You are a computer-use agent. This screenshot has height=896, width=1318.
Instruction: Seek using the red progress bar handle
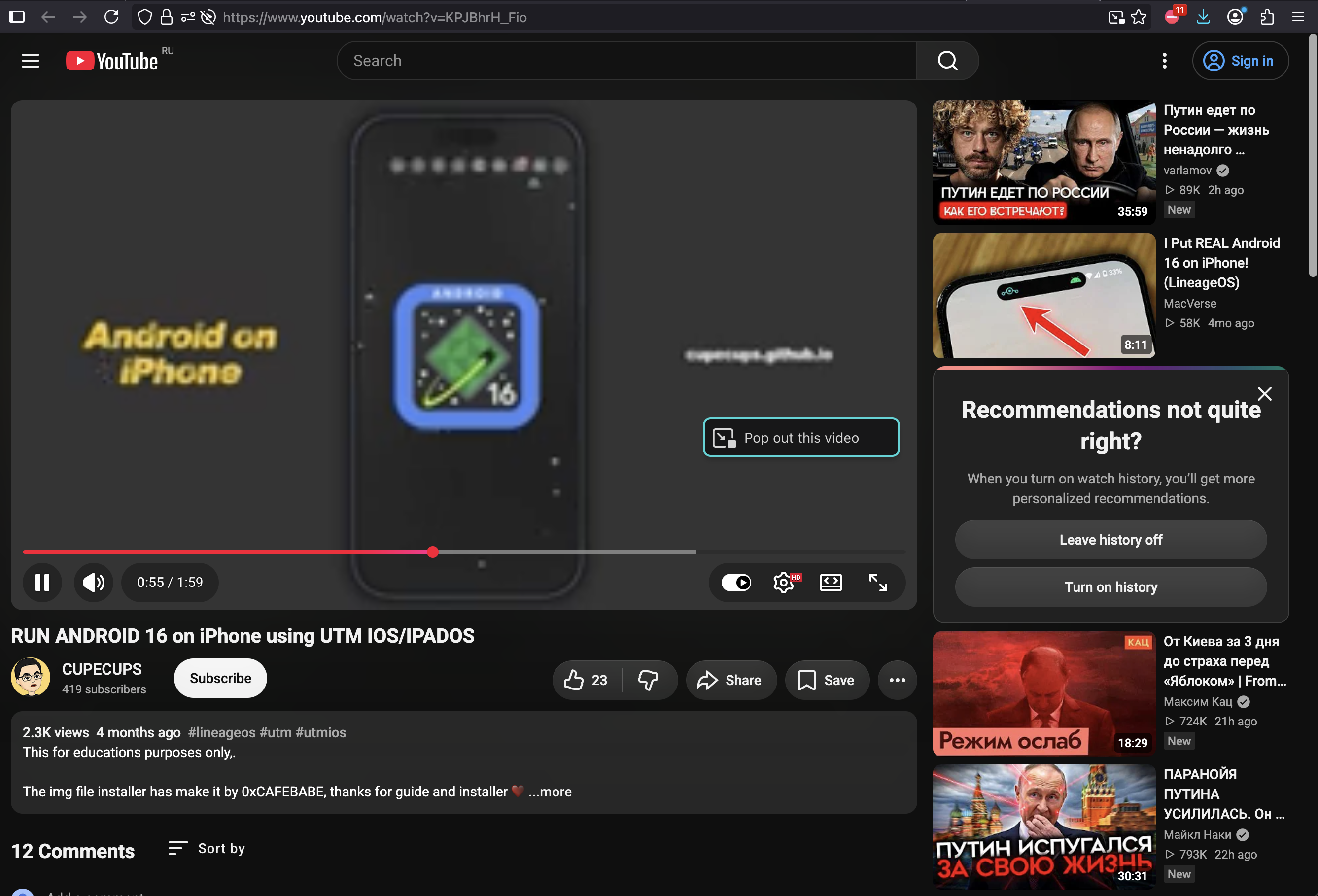[x=433, y=552]
